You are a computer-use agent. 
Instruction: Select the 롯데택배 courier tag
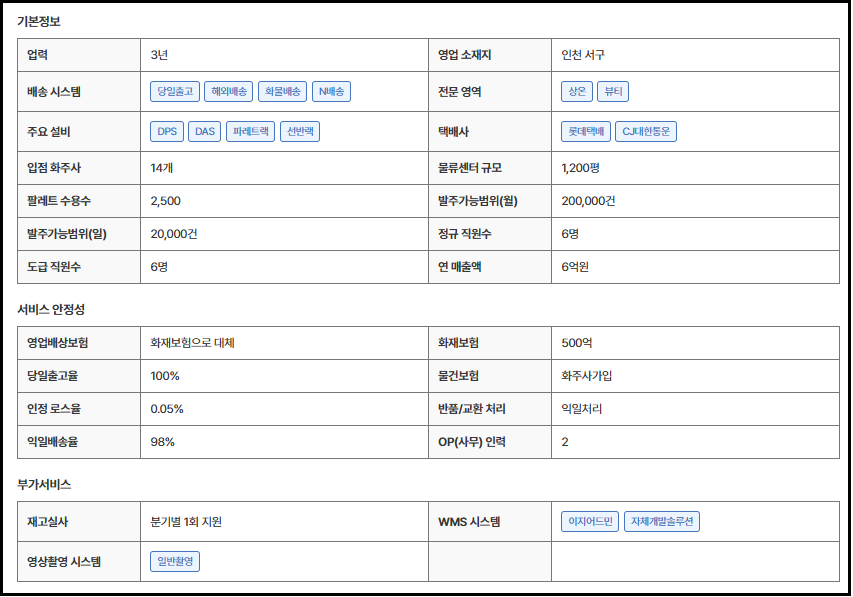586,131
